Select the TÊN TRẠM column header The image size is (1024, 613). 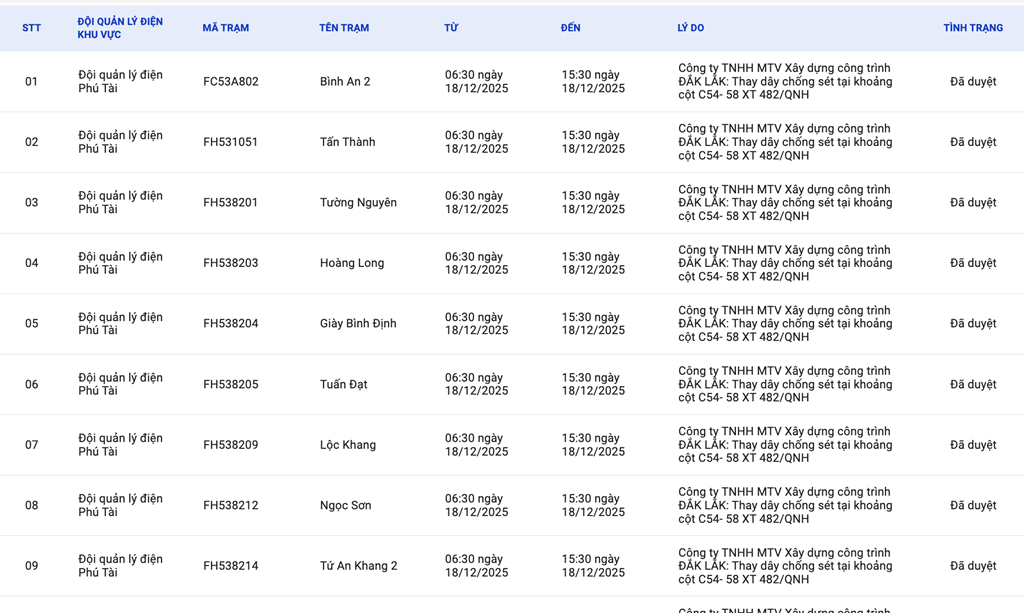pyautogui.click(x=344, y=28)
